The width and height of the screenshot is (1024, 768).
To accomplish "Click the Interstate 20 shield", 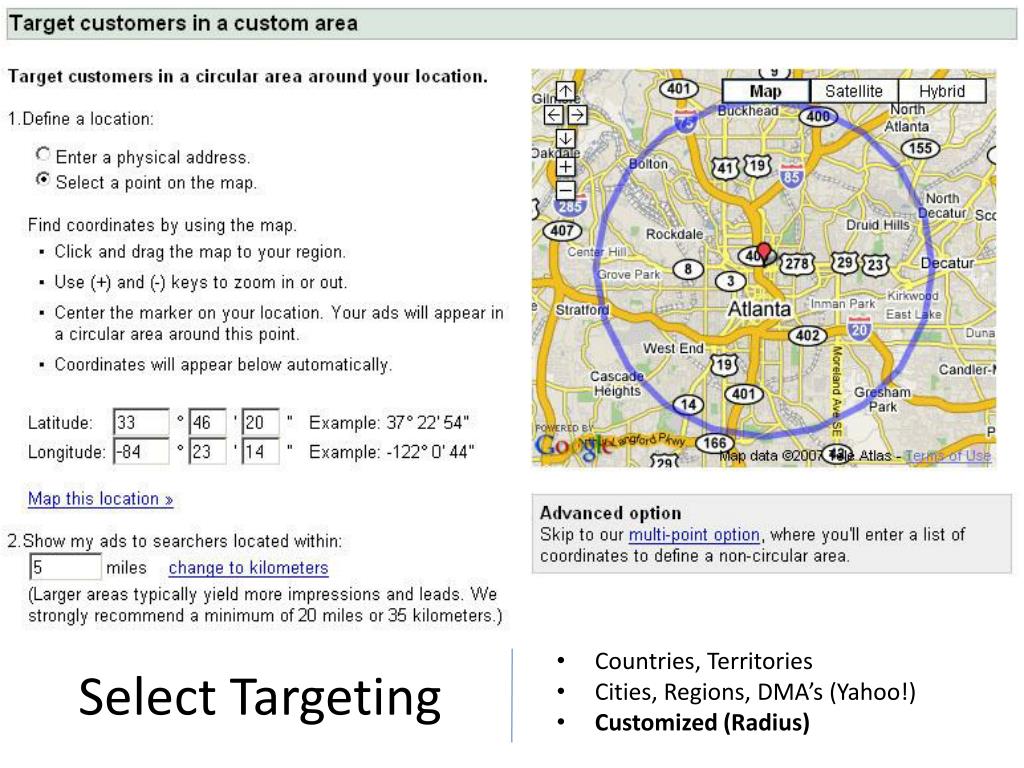I will (x=859, y=328).
